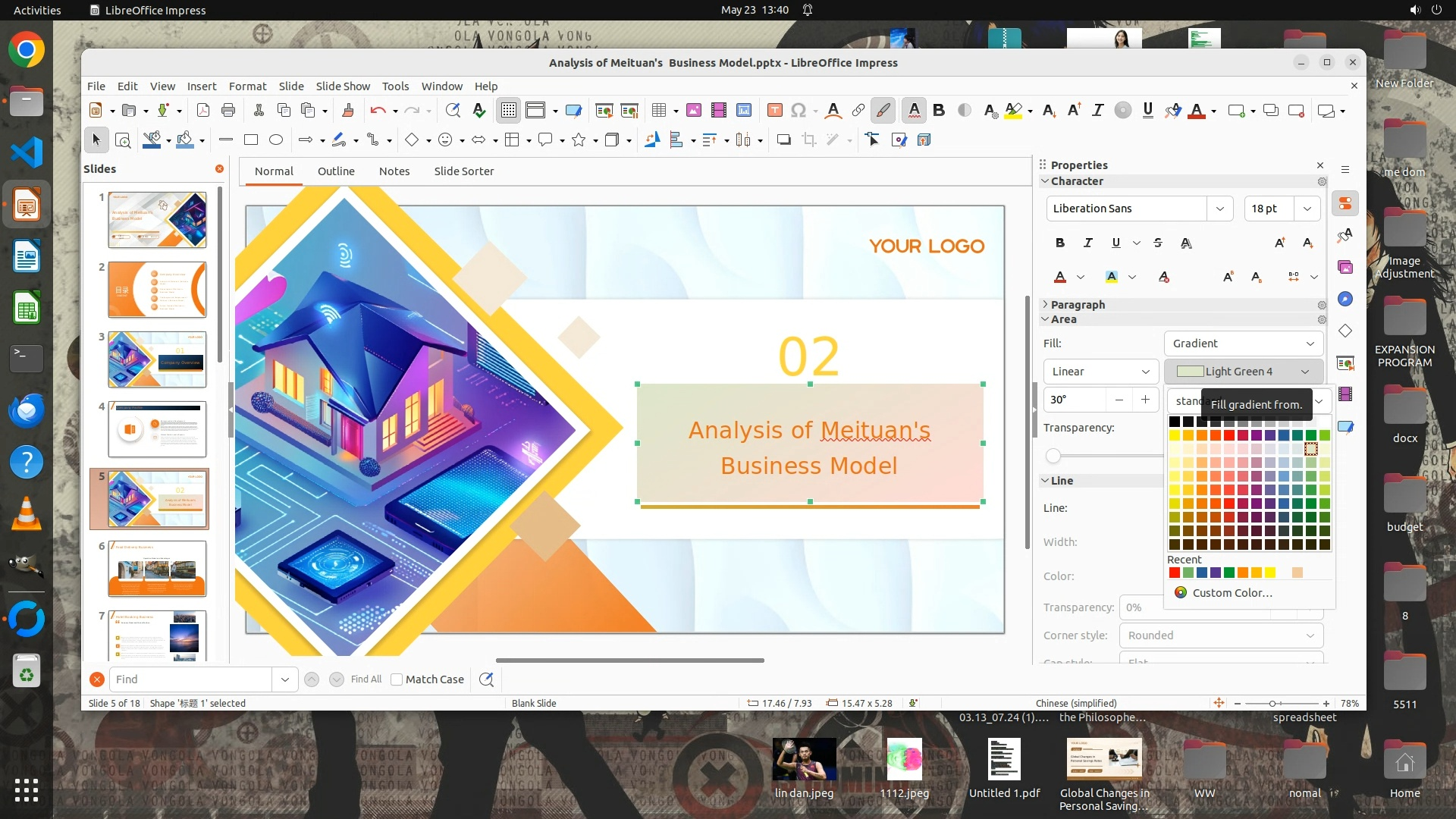Open the Slide Show menu
The width and height of the screenshot is (1456, 819).
(343, 86)
